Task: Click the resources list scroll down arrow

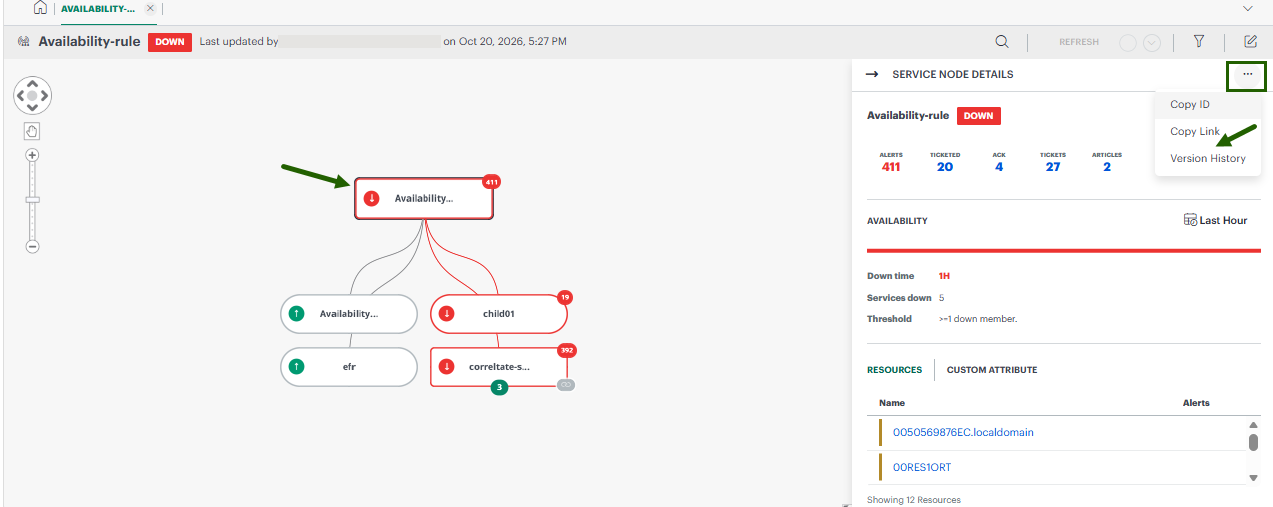Action: point(1253,478)
